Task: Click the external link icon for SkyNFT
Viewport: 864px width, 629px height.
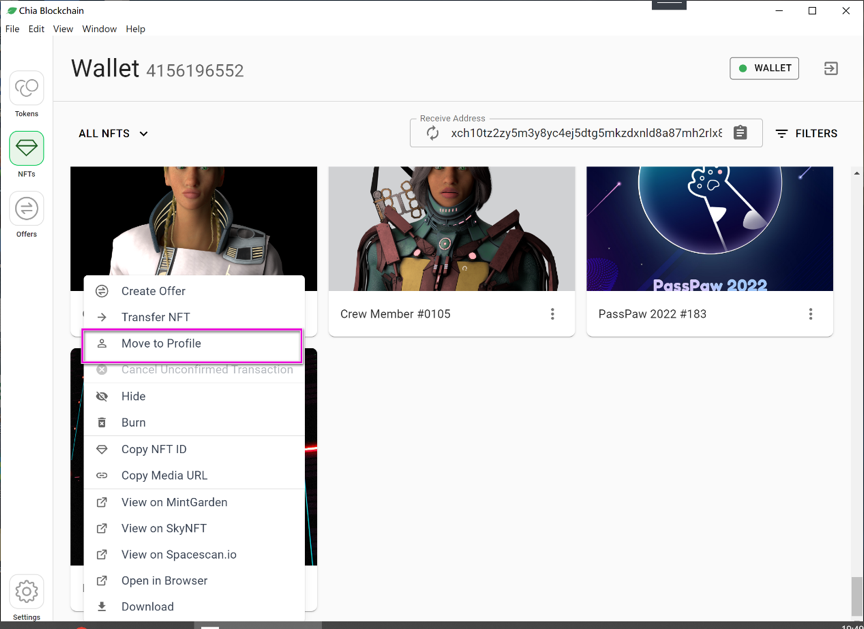Action: point(102,528)
